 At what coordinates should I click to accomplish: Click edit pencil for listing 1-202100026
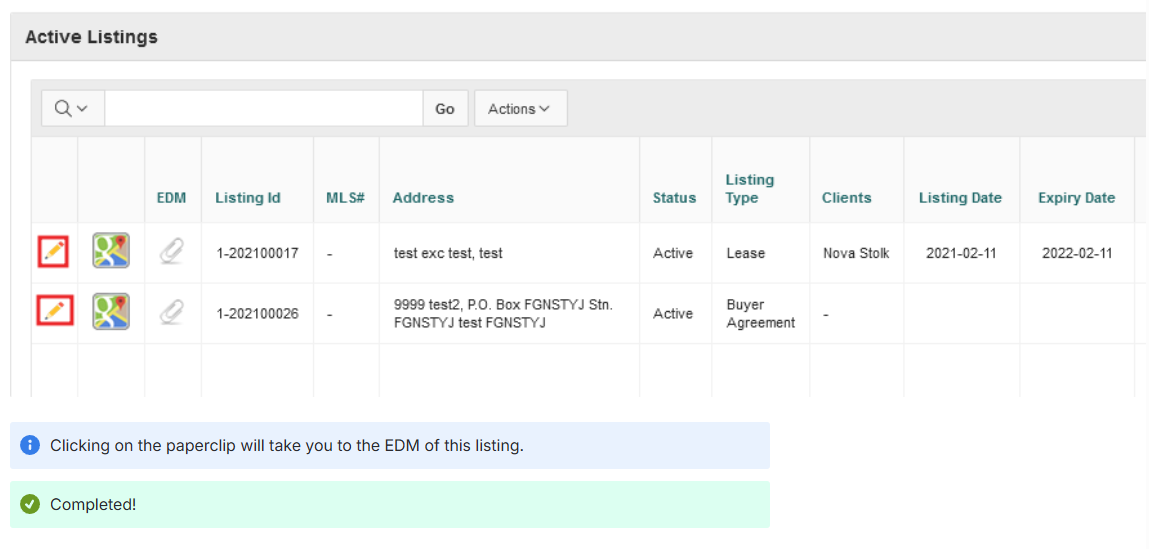coord(54,311)
